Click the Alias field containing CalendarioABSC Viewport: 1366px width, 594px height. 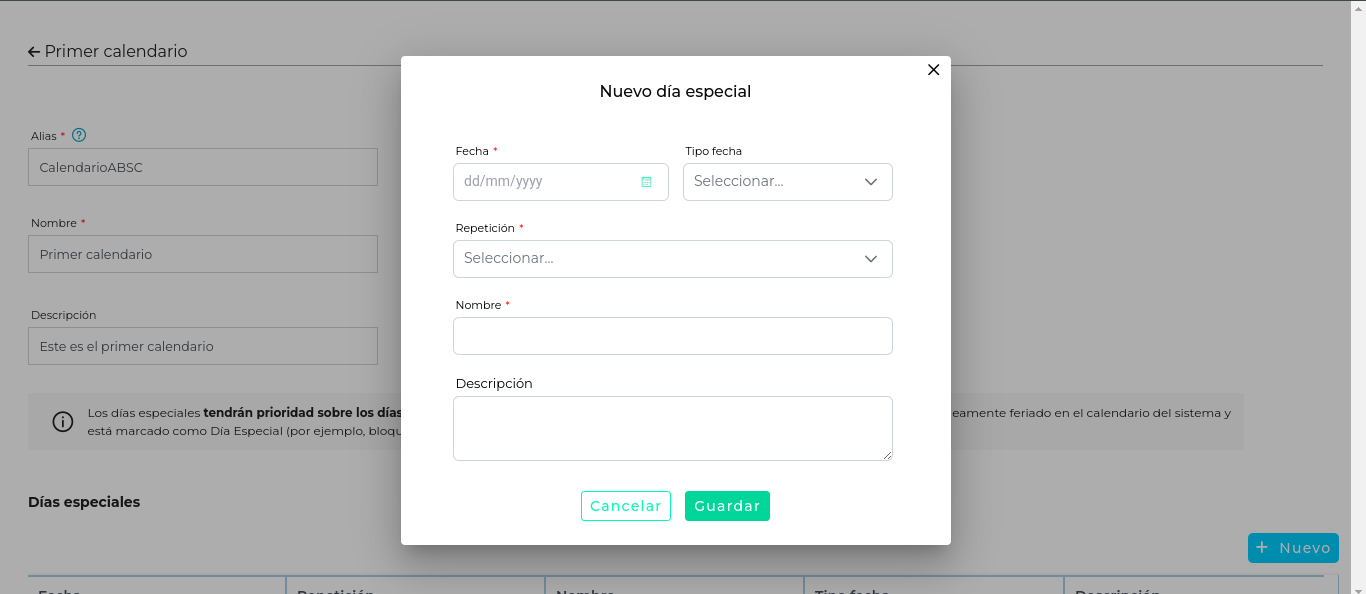(x=203, y=167)
